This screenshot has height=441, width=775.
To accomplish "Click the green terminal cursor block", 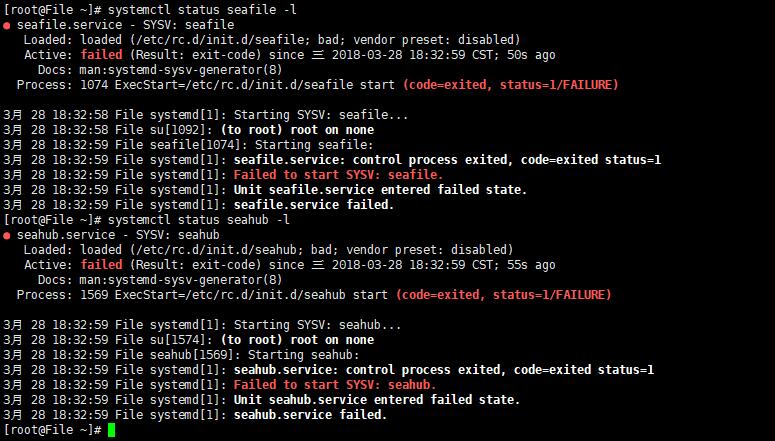I will [111, 430].
